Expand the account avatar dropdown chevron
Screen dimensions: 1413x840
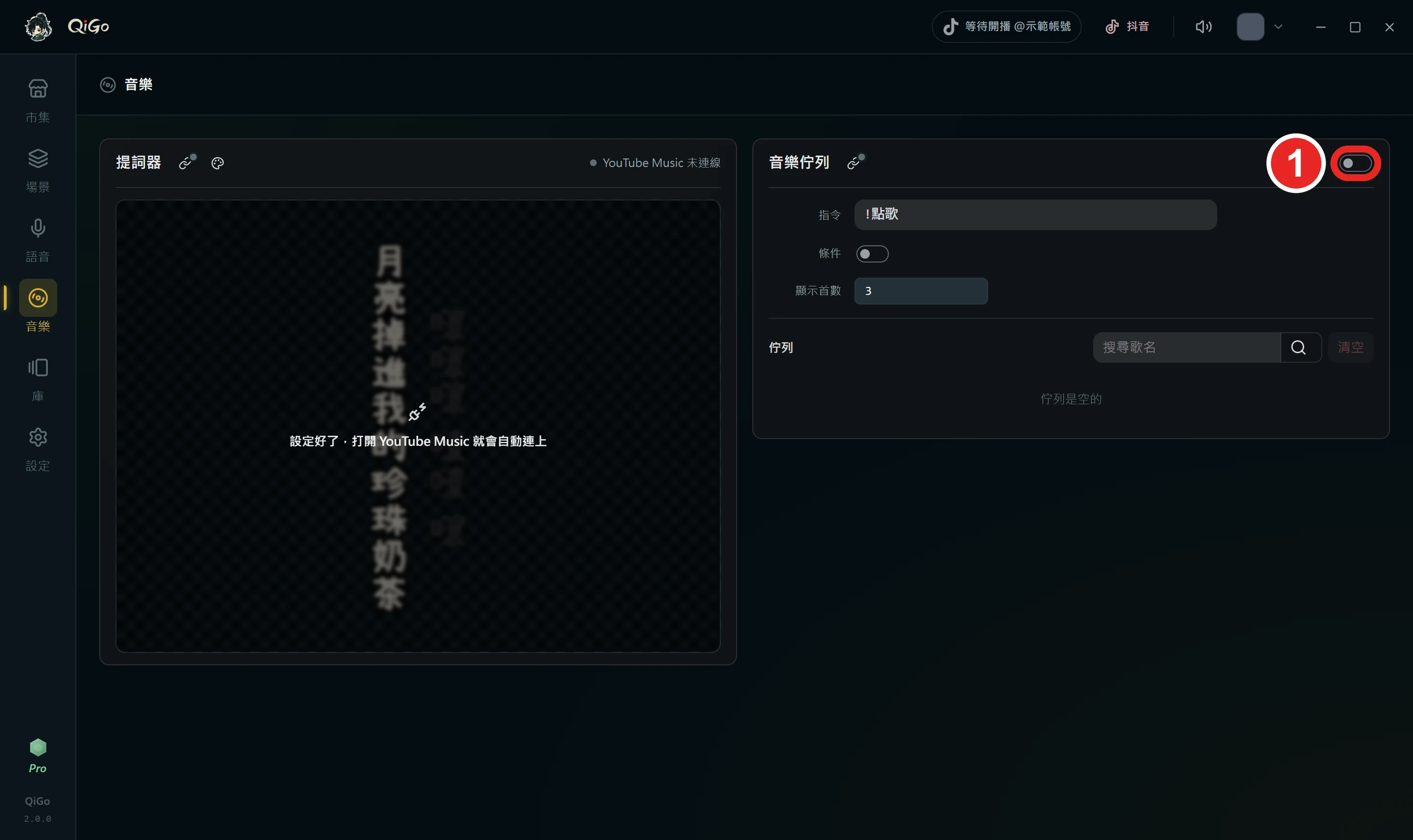1278,27
